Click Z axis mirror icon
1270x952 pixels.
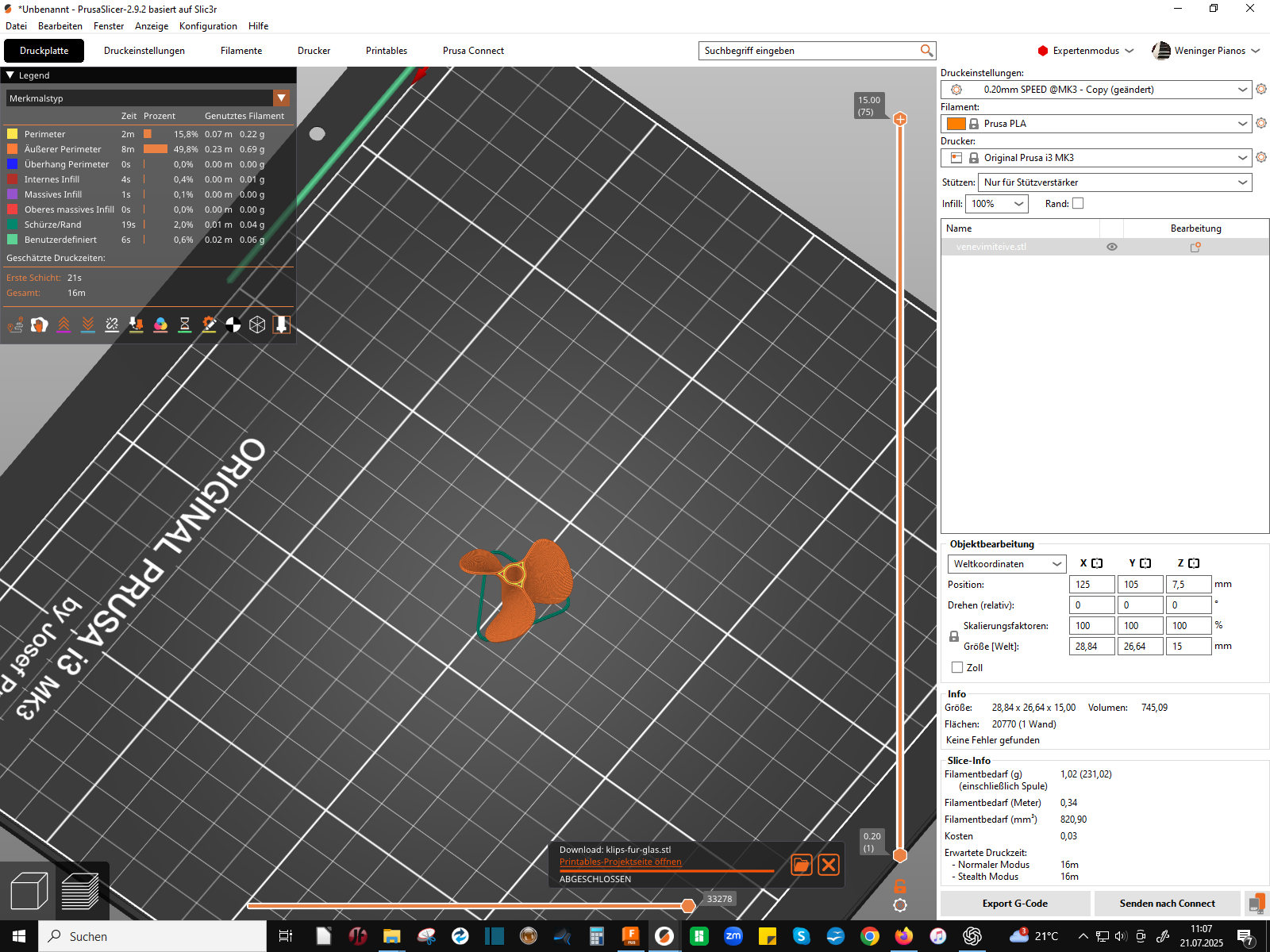click(x=1194, y=563)
